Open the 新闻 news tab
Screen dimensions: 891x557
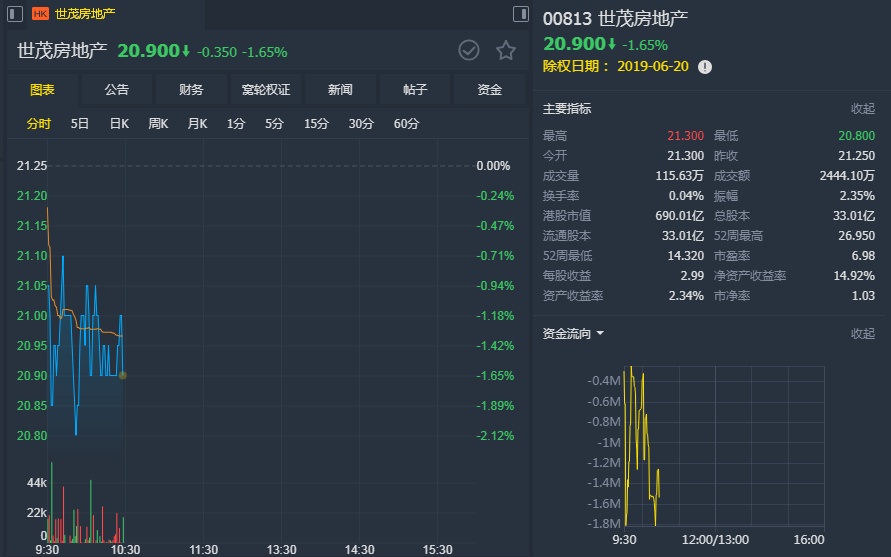pyautogui.click(x=340, y=90)
